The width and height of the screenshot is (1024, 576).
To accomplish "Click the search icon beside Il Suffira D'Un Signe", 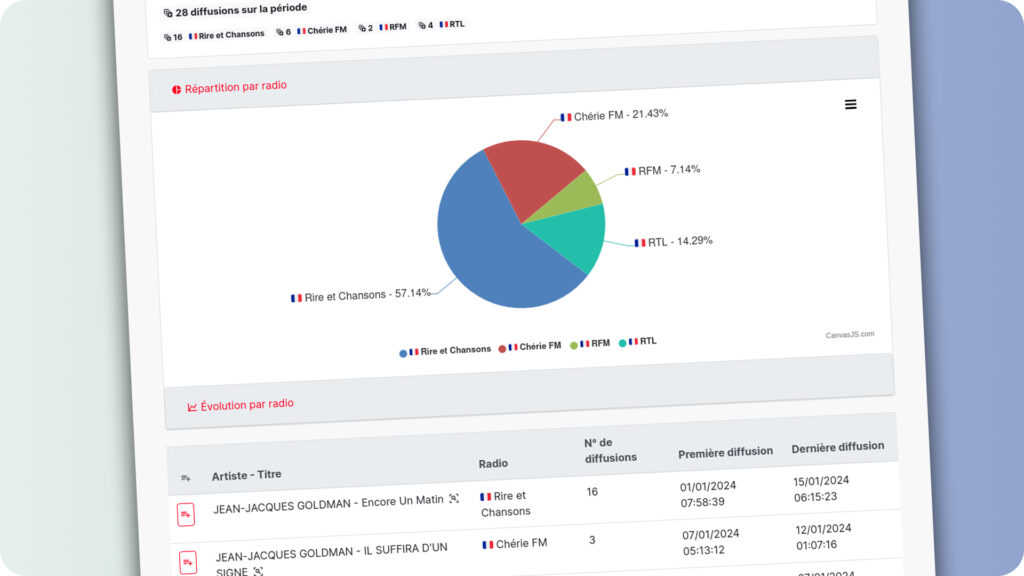I will pos(258,571).
